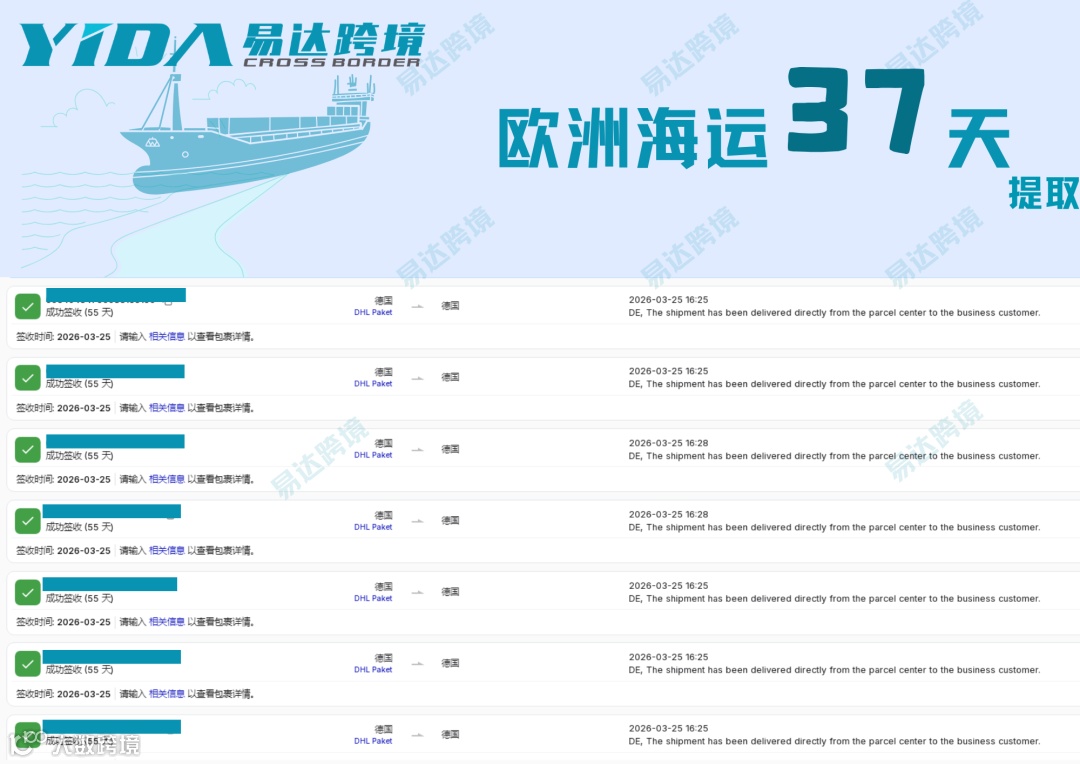1080x764 pixels.
Task: Click the DHL Paket carrier link in the fifth row
Action: pyautogui.click(x=373, y=598)
